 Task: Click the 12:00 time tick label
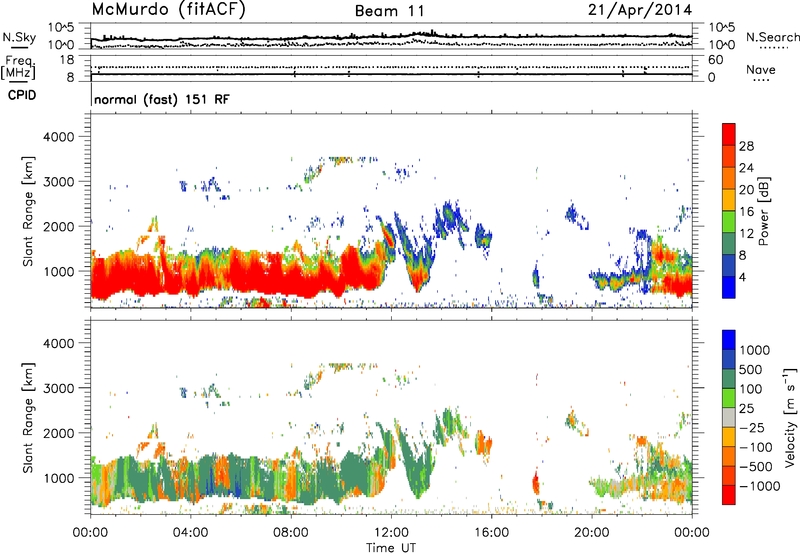click(x=391, y=533)
